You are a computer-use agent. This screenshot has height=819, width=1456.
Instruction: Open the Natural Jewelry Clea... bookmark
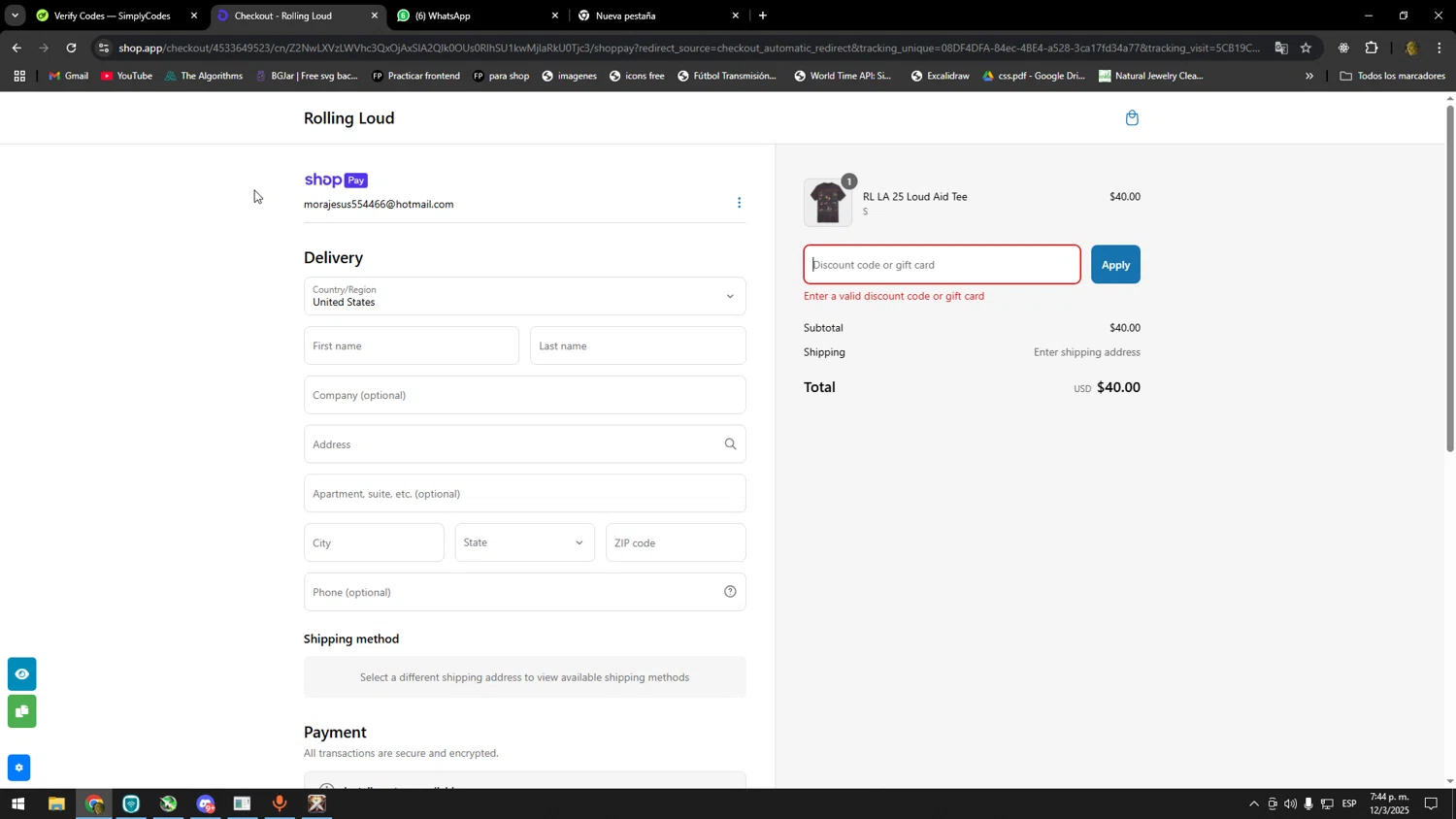[x=1151, y=76]
